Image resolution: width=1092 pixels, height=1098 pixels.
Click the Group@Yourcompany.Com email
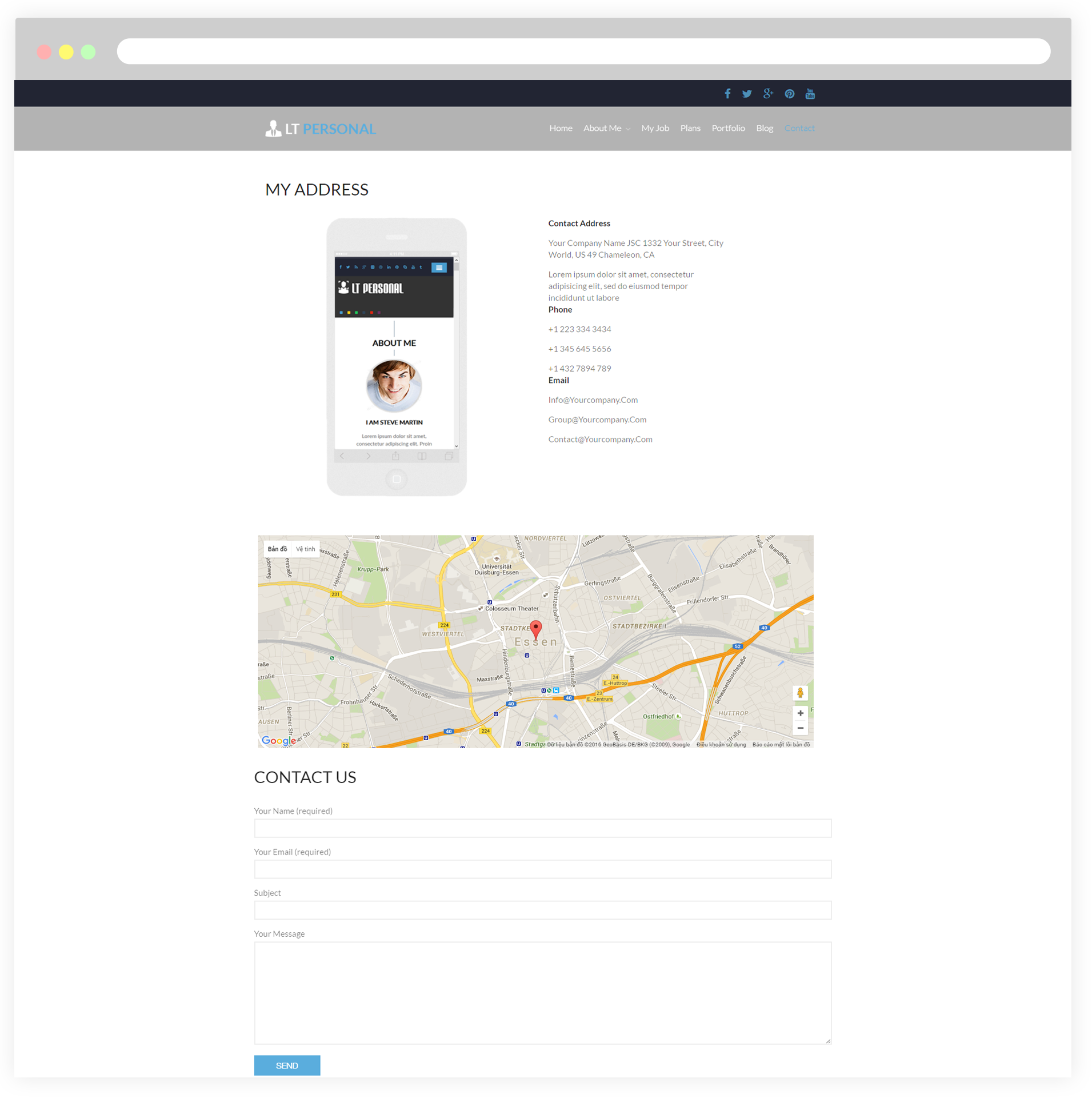(x=597, y=420)
